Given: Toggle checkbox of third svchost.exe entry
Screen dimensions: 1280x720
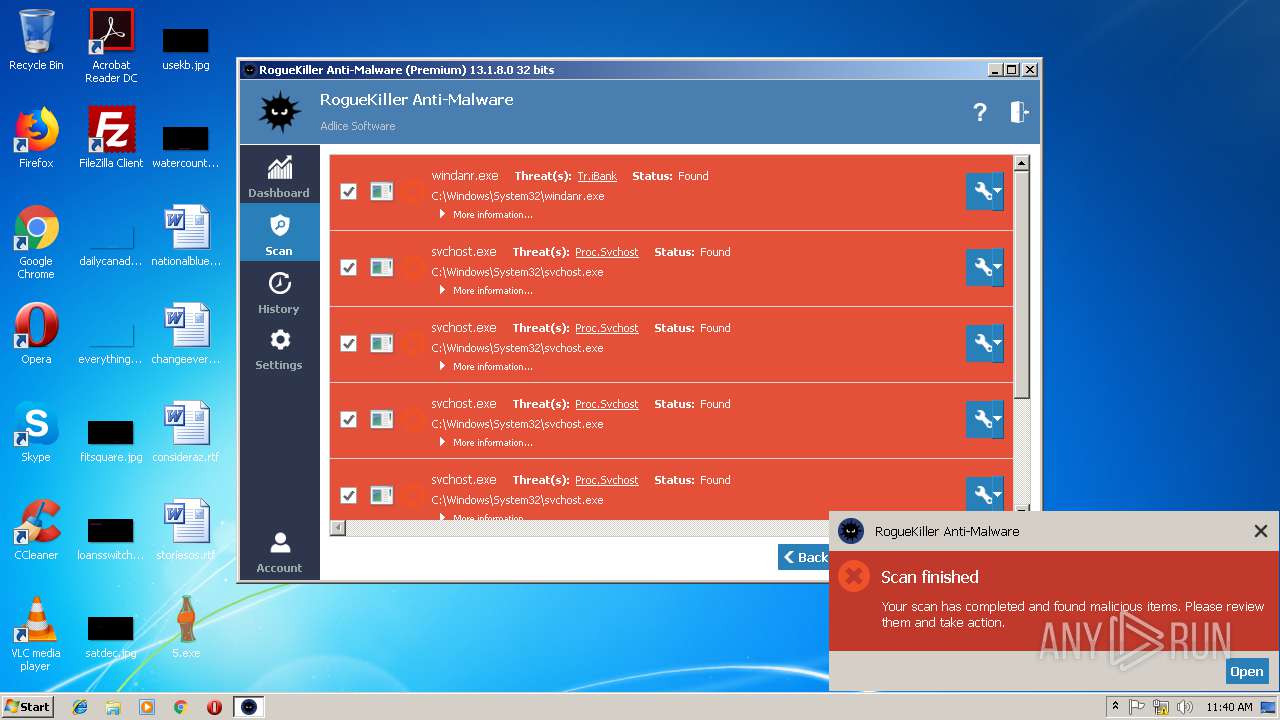Looking at the screenshot, I should click(348, 419).
